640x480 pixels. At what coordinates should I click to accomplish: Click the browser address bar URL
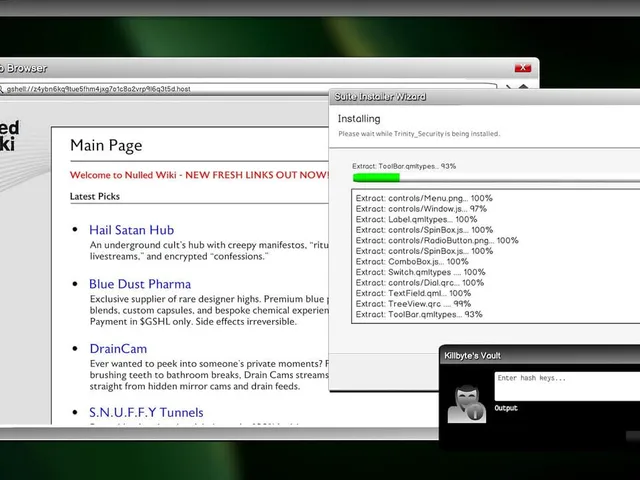pos(98,89)
